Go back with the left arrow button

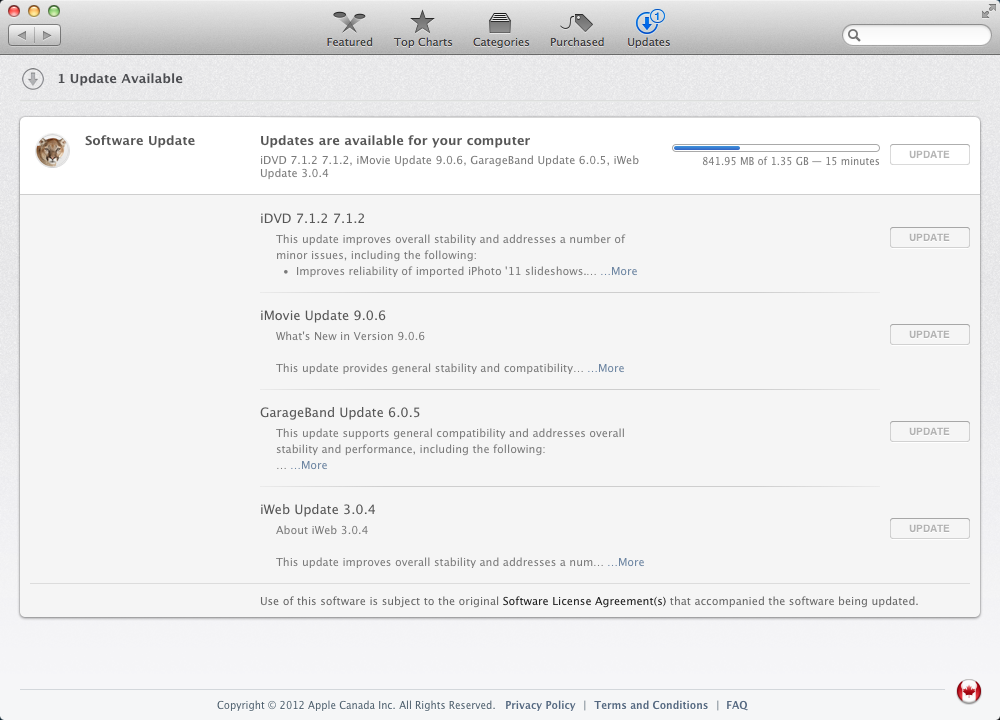pos(22,35)
